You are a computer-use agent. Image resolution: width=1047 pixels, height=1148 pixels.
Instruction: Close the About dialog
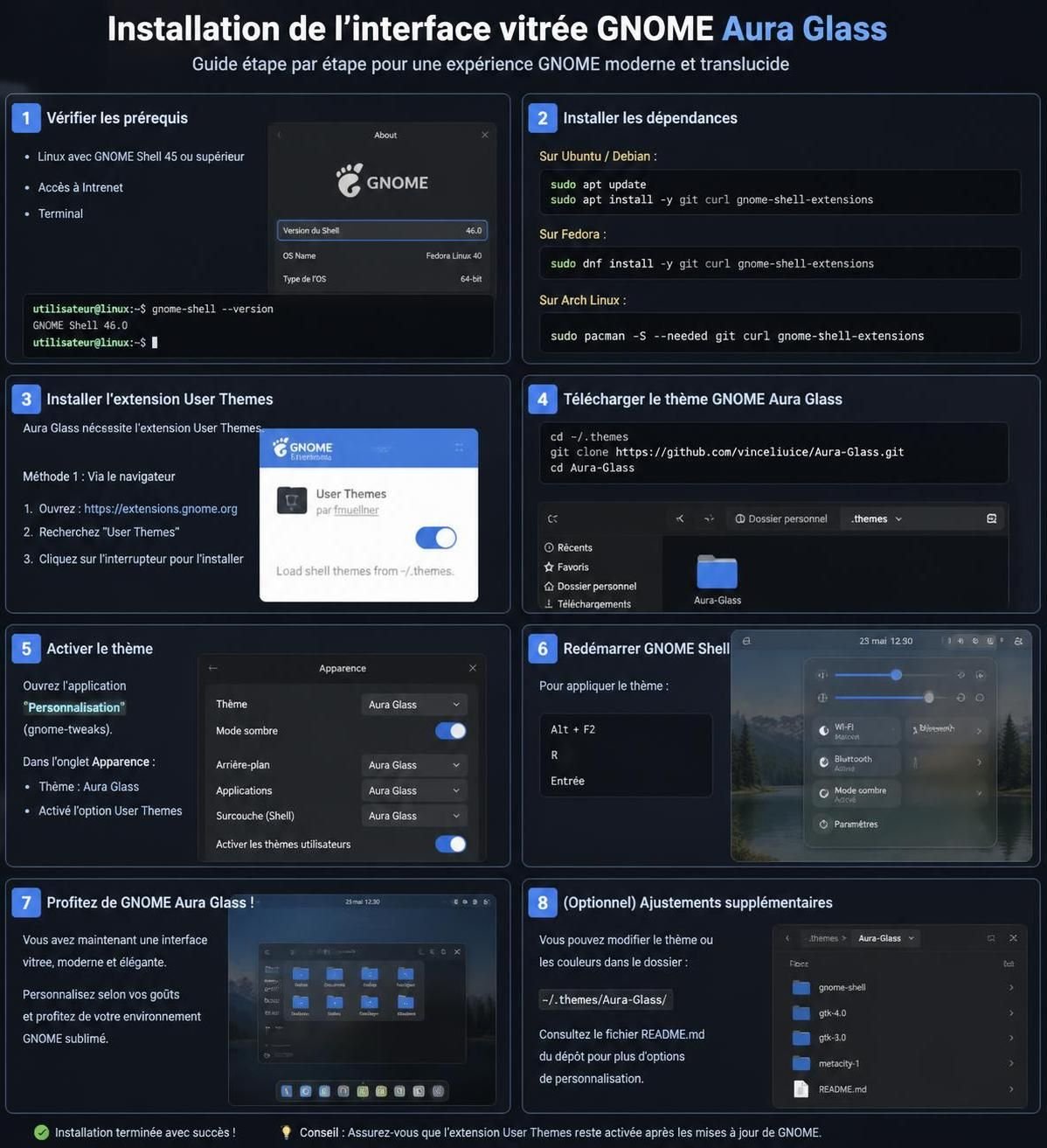click(x=485, y=135)
